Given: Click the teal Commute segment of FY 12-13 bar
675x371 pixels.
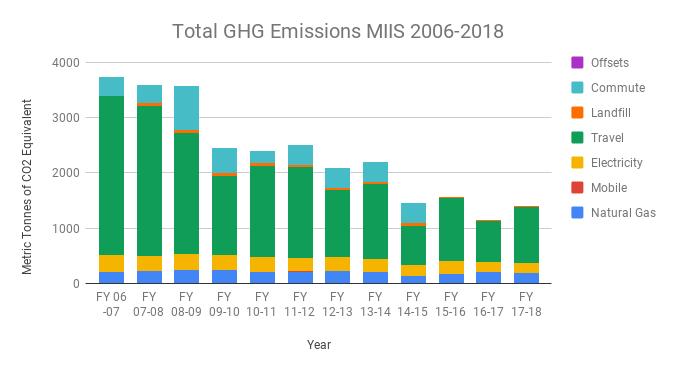Looking at the screenshot, I should point(337,178).
